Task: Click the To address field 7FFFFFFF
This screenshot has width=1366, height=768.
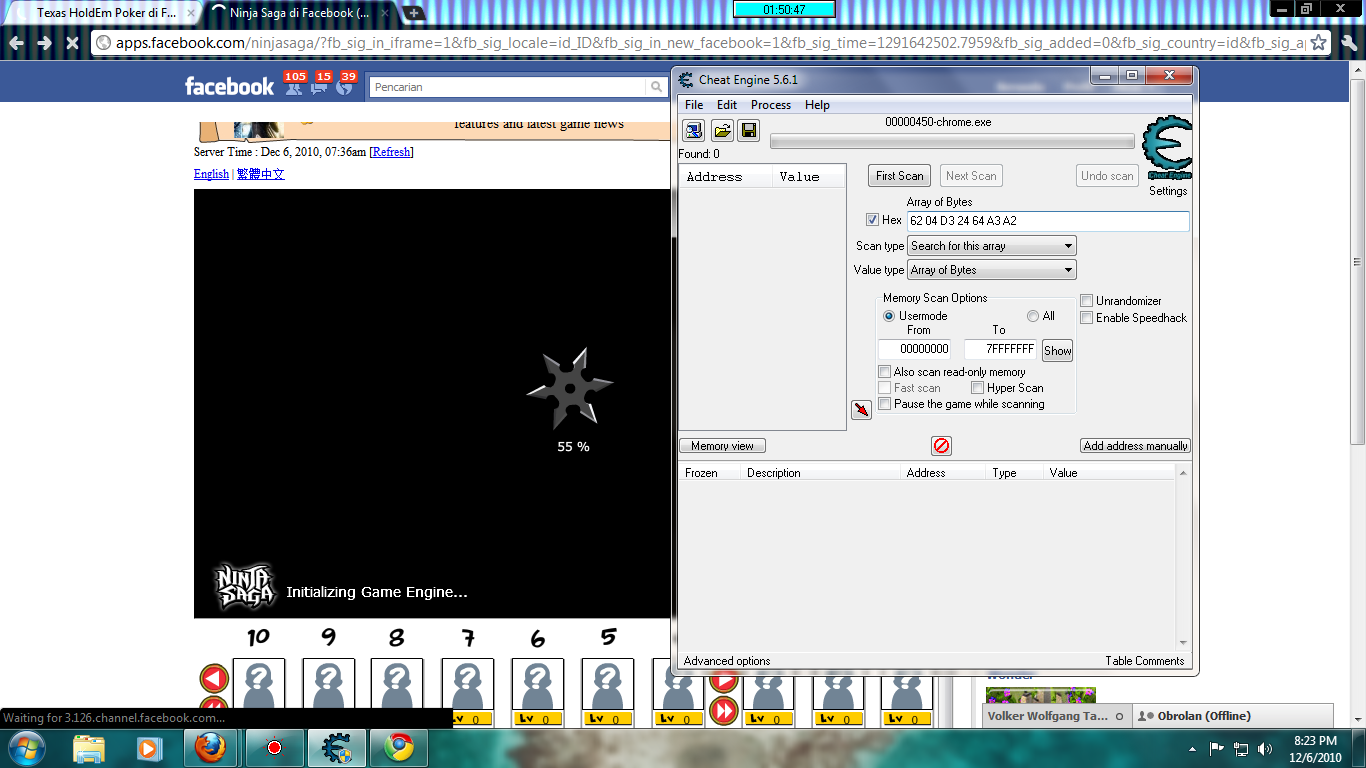Action: (1001, 349)
